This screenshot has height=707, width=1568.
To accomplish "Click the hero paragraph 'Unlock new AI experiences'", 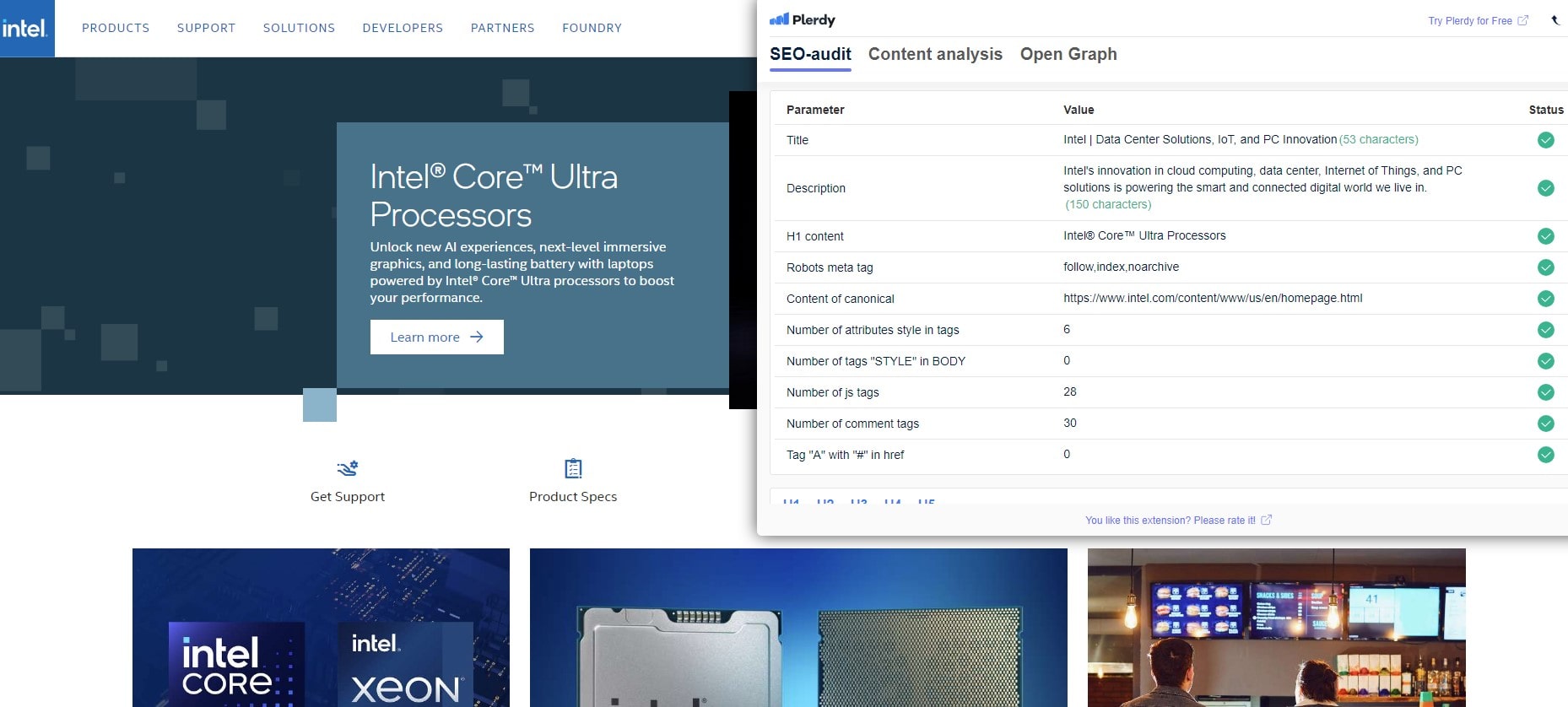I will [522, 273].
